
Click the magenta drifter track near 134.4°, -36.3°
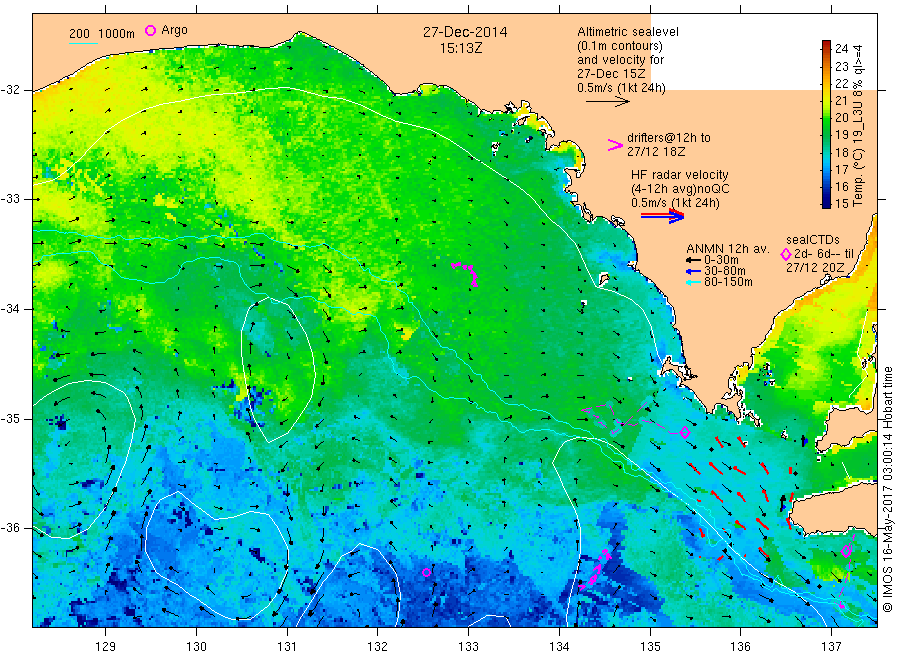pyautogui.click(x=595, y=568)
